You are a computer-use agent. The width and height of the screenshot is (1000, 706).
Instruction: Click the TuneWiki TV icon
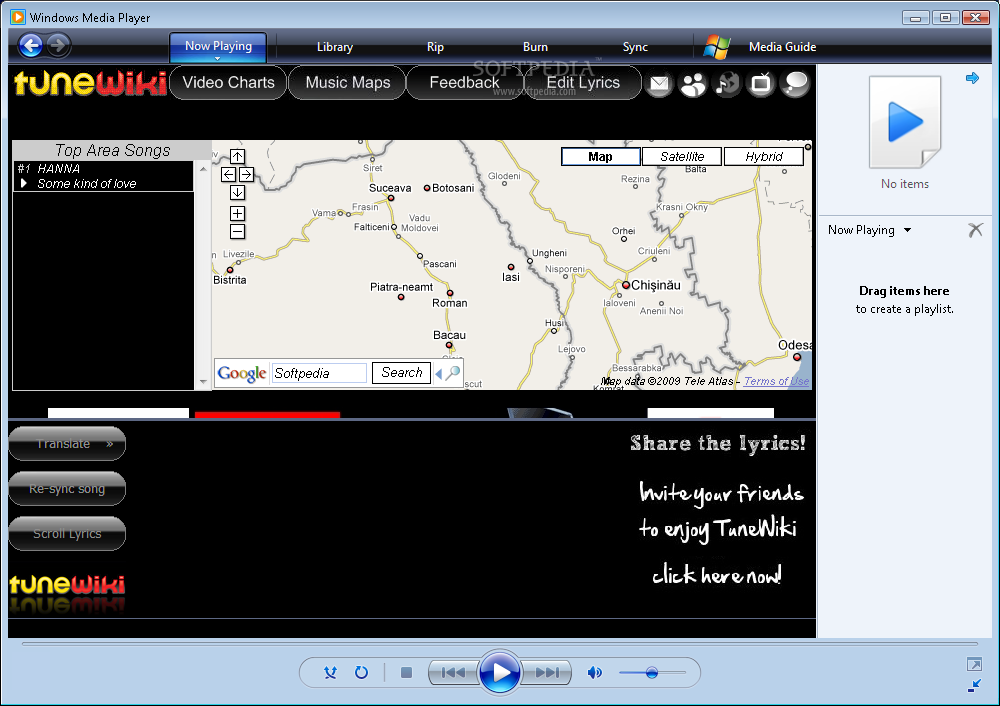pos(761,84)
